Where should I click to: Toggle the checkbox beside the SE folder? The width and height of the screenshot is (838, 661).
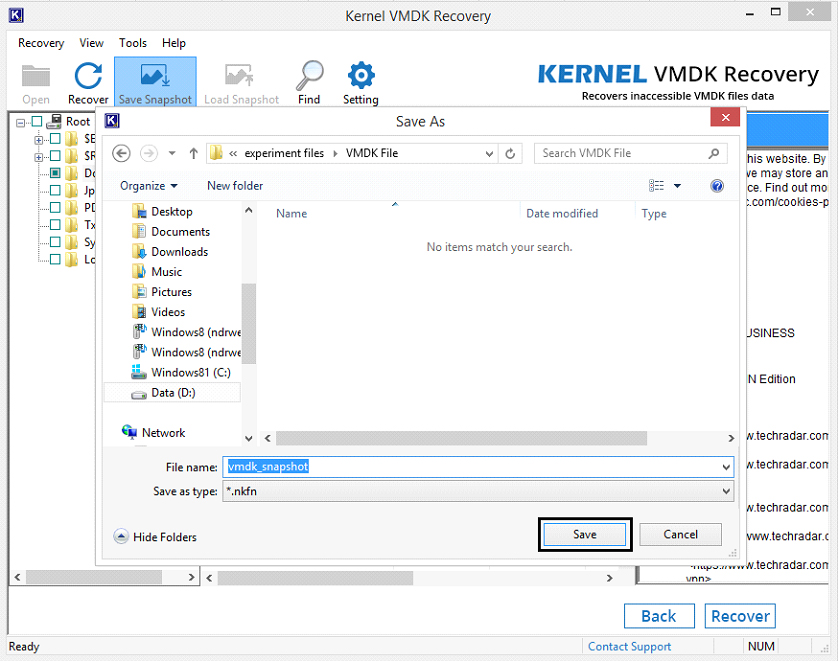pos(55,139)
